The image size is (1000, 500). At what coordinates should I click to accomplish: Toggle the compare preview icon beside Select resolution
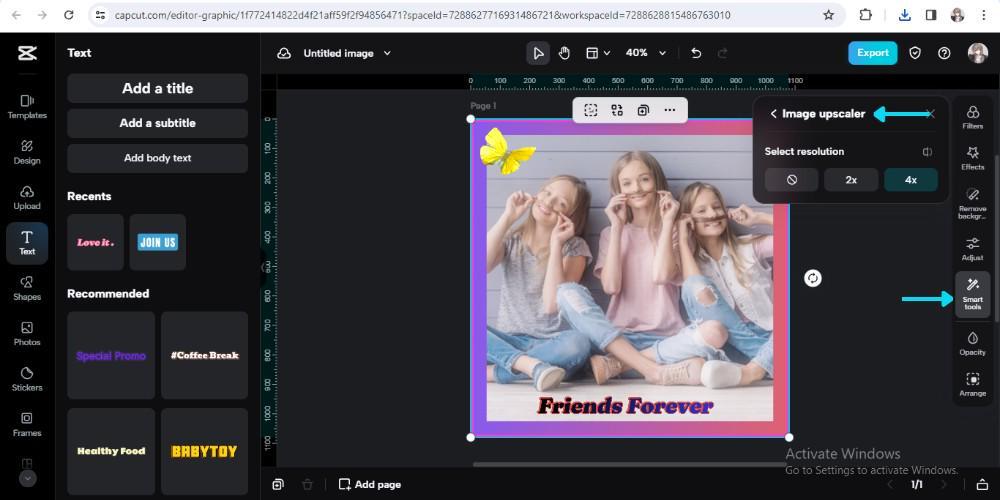(x=927, y=152)
